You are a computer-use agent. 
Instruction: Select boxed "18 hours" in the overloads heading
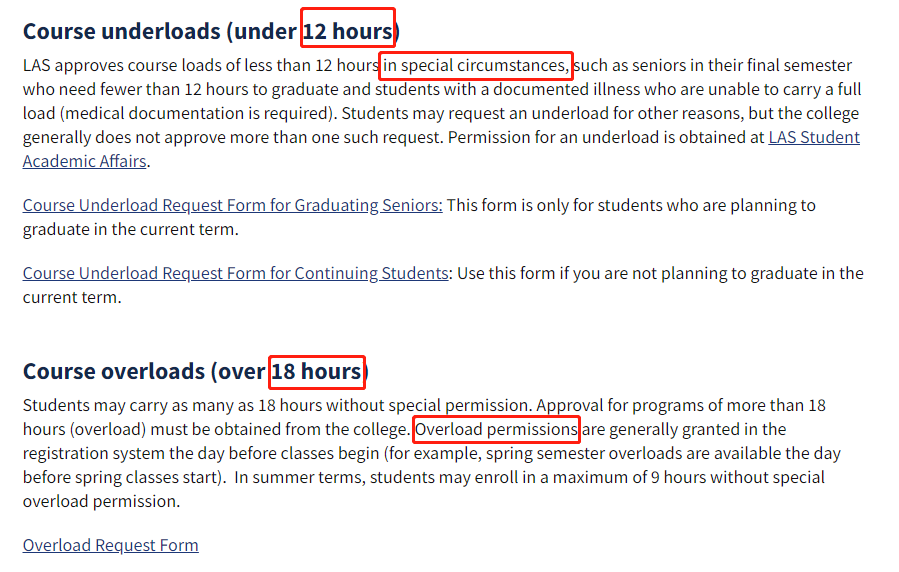coord(317,372)
